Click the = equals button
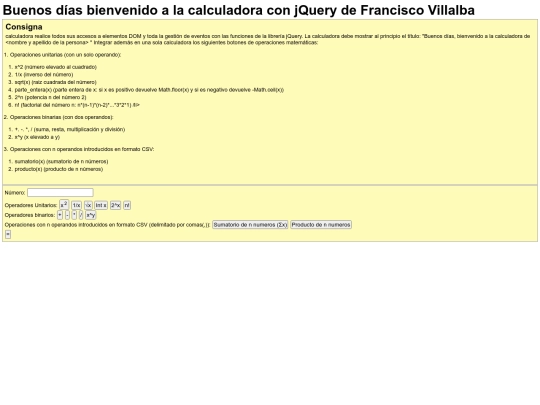 tap(8, 235)
